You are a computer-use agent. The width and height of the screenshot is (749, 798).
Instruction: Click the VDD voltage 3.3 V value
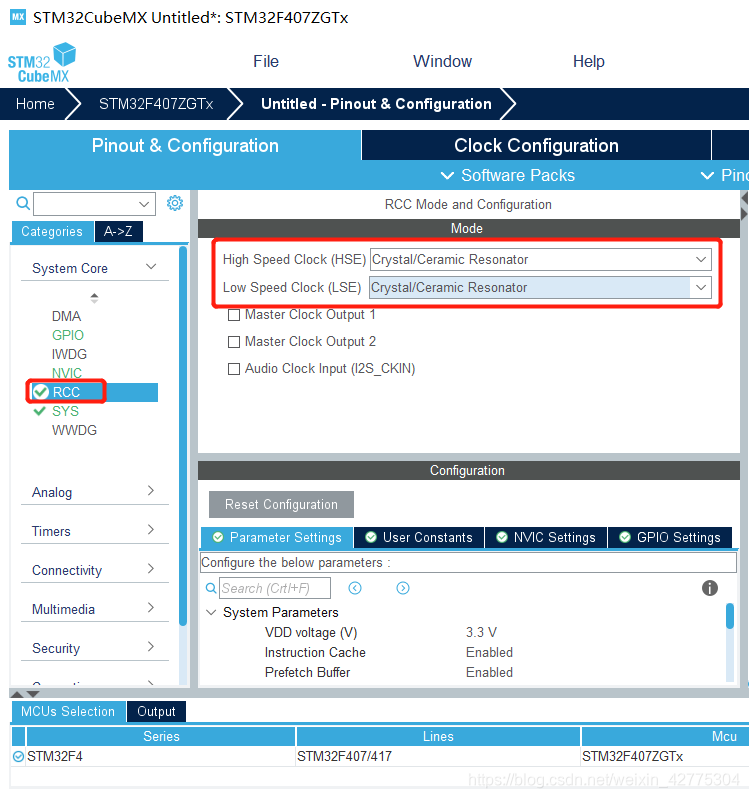[x=481, y=633]
